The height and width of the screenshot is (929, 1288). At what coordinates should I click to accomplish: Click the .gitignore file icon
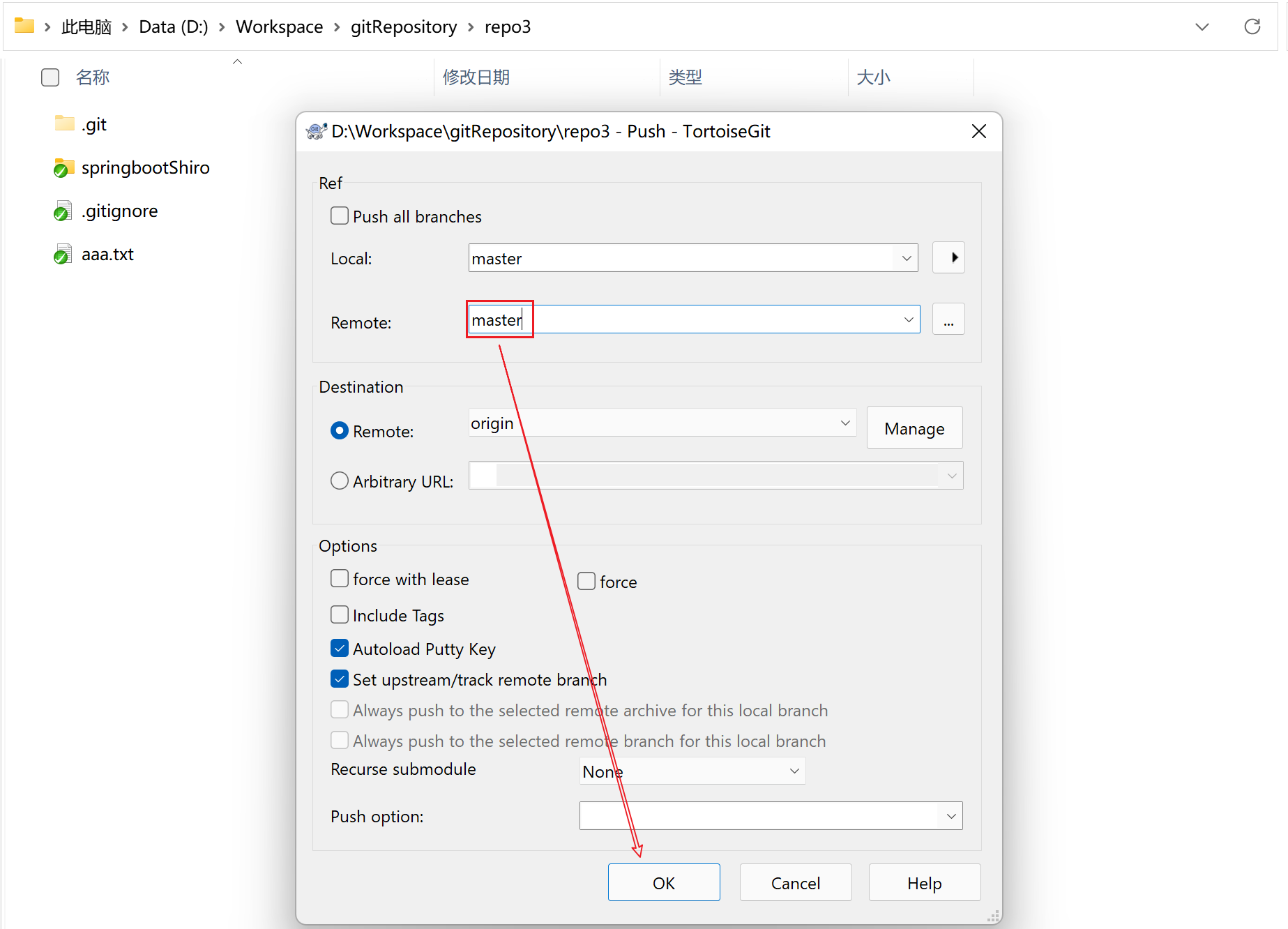63,211
